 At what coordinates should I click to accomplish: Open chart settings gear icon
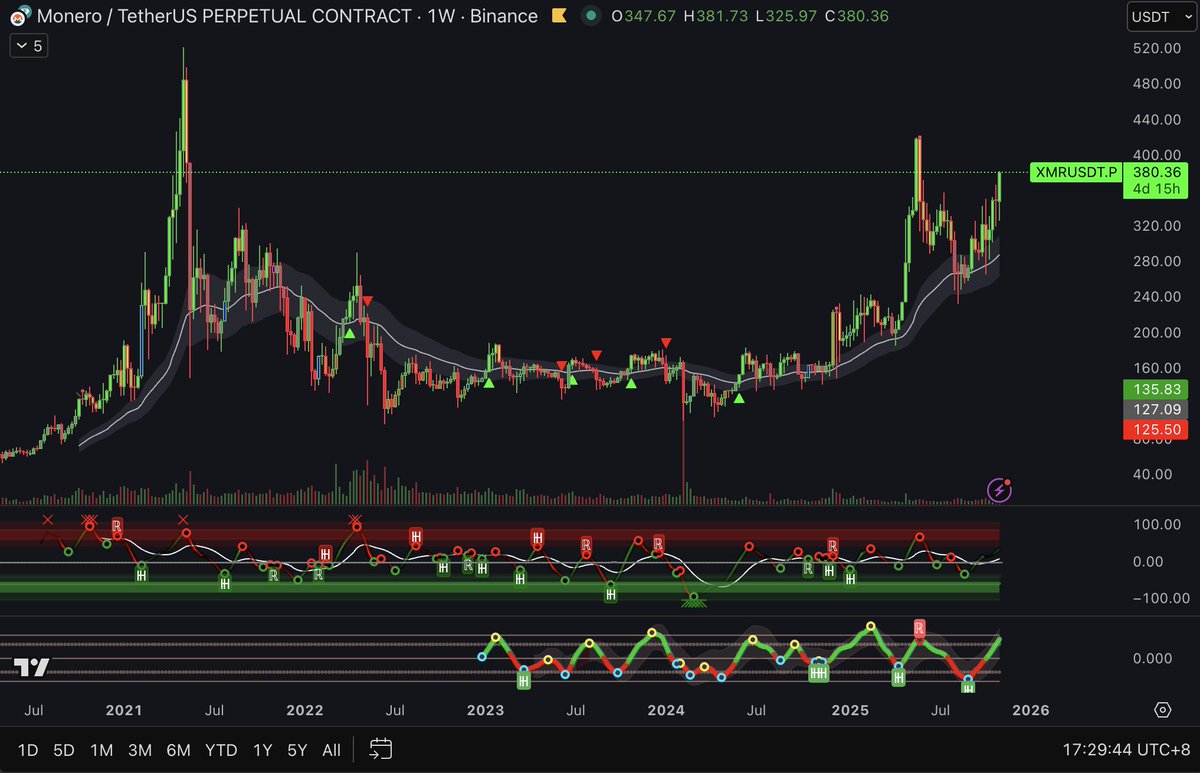[x=1162, y=709]
